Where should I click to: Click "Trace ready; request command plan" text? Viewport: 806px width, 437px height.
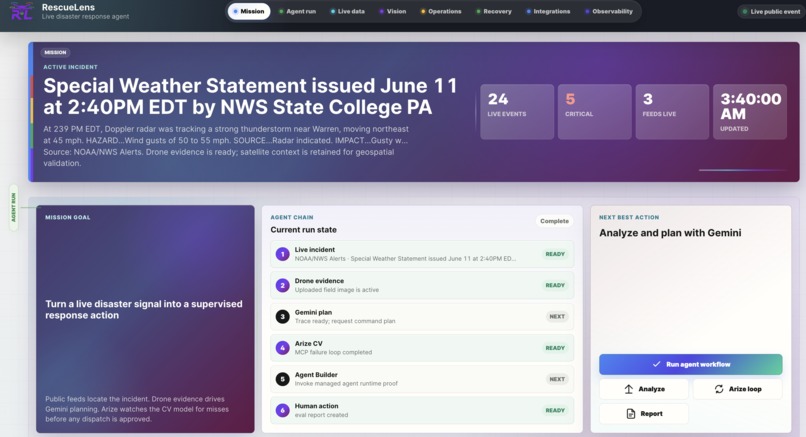pos(345,321)
